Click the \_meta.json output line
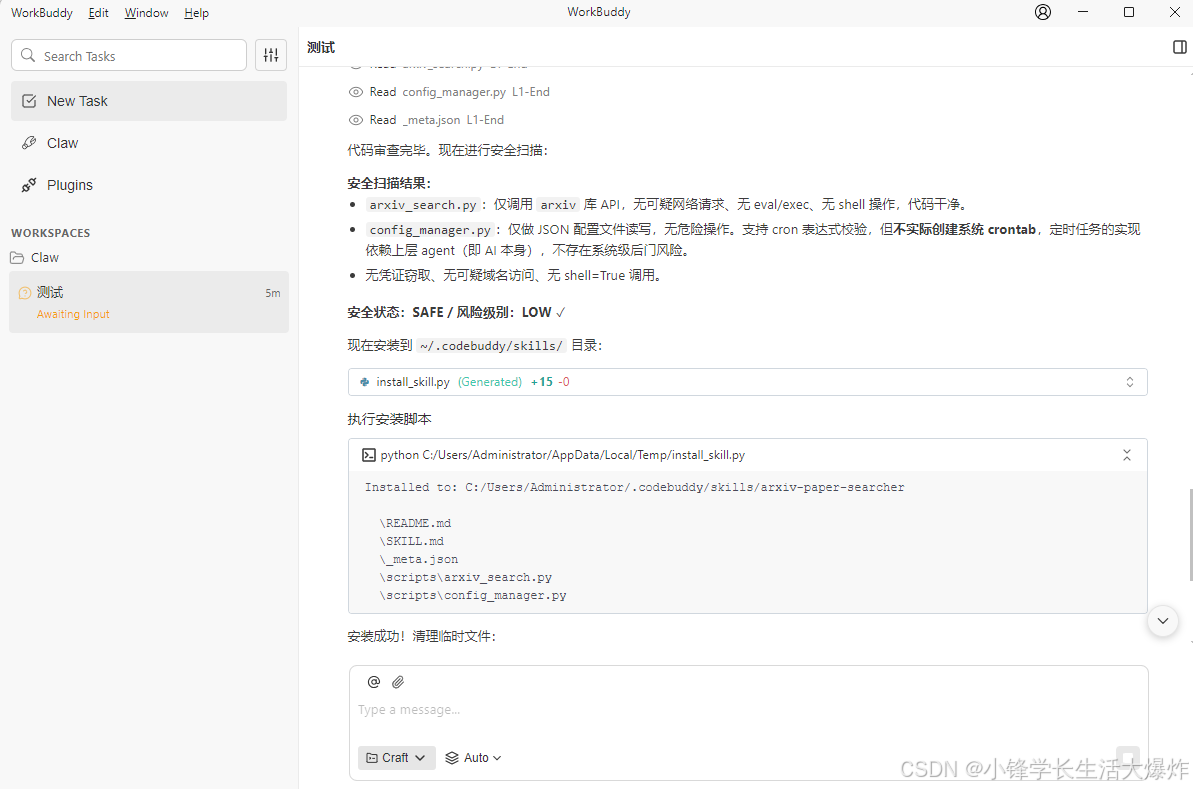Screen dimensions: 1193x789 [418, 559]
